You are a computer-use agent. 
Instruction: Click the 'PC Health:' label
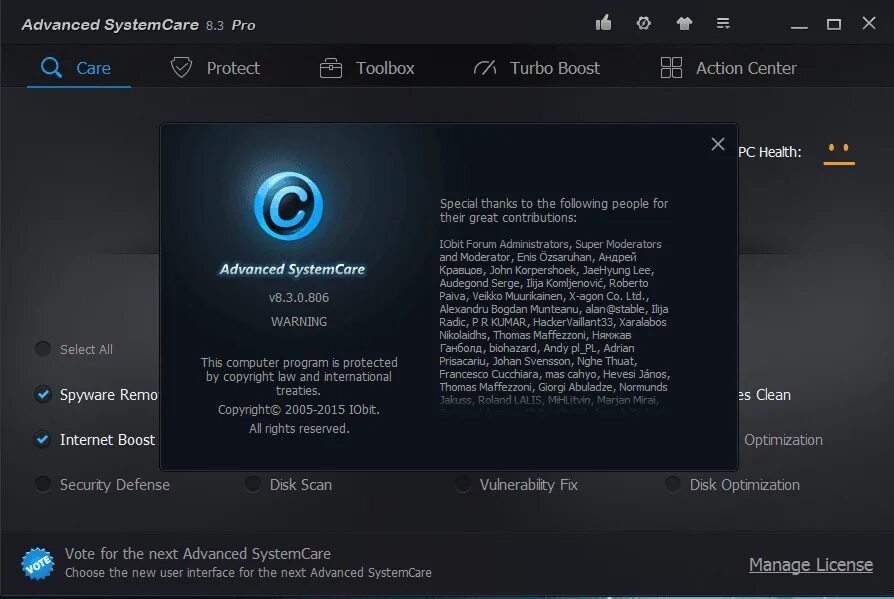pyautogui.click(x=770, y=152)
